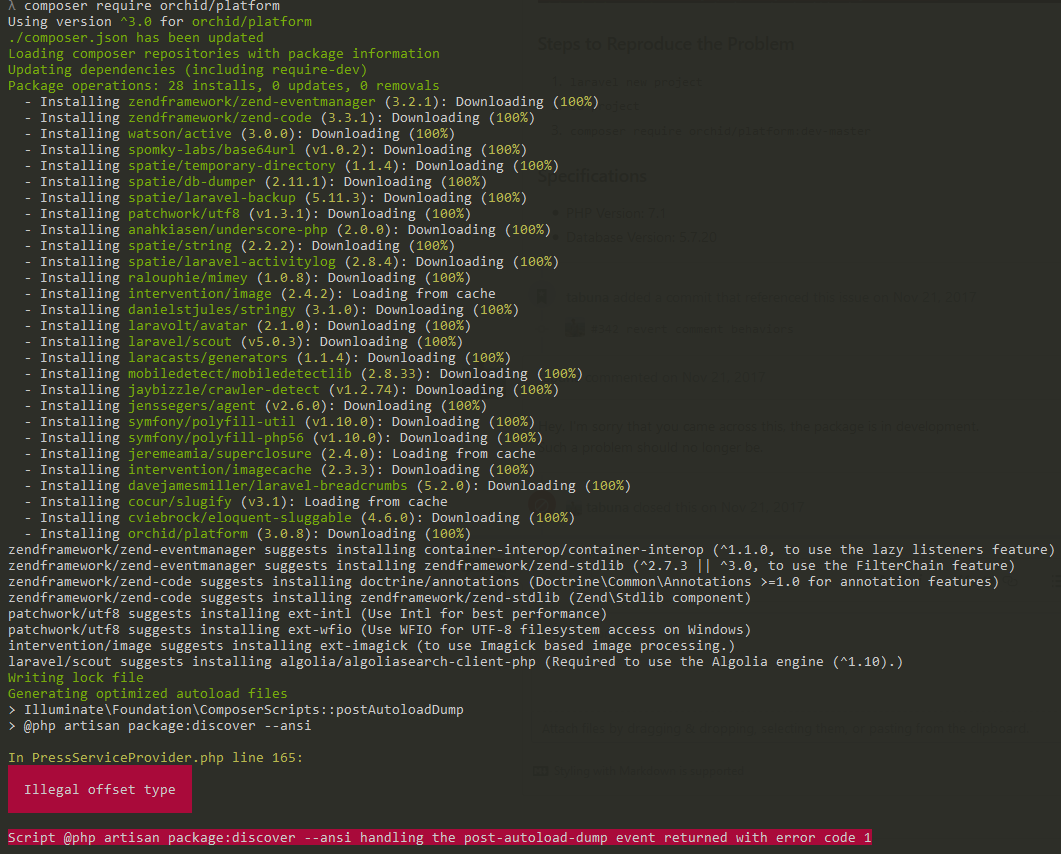This screenshot has width=1061, height=854.
Task: Click the jenssegers/agent package name
Action: coord(192,405)
